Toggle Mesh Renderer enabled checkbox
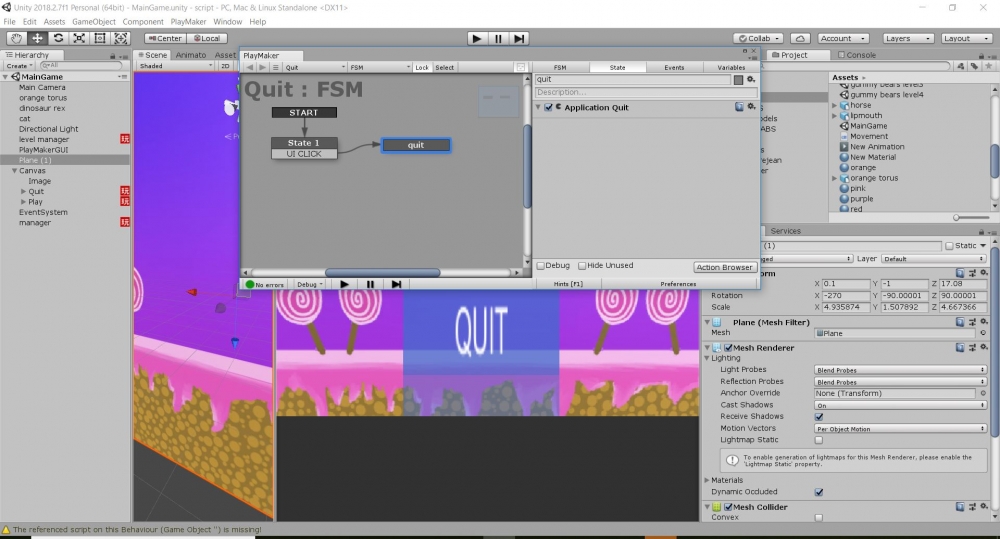The height and width of the screenshot is (539, 1000). [728, 348]
